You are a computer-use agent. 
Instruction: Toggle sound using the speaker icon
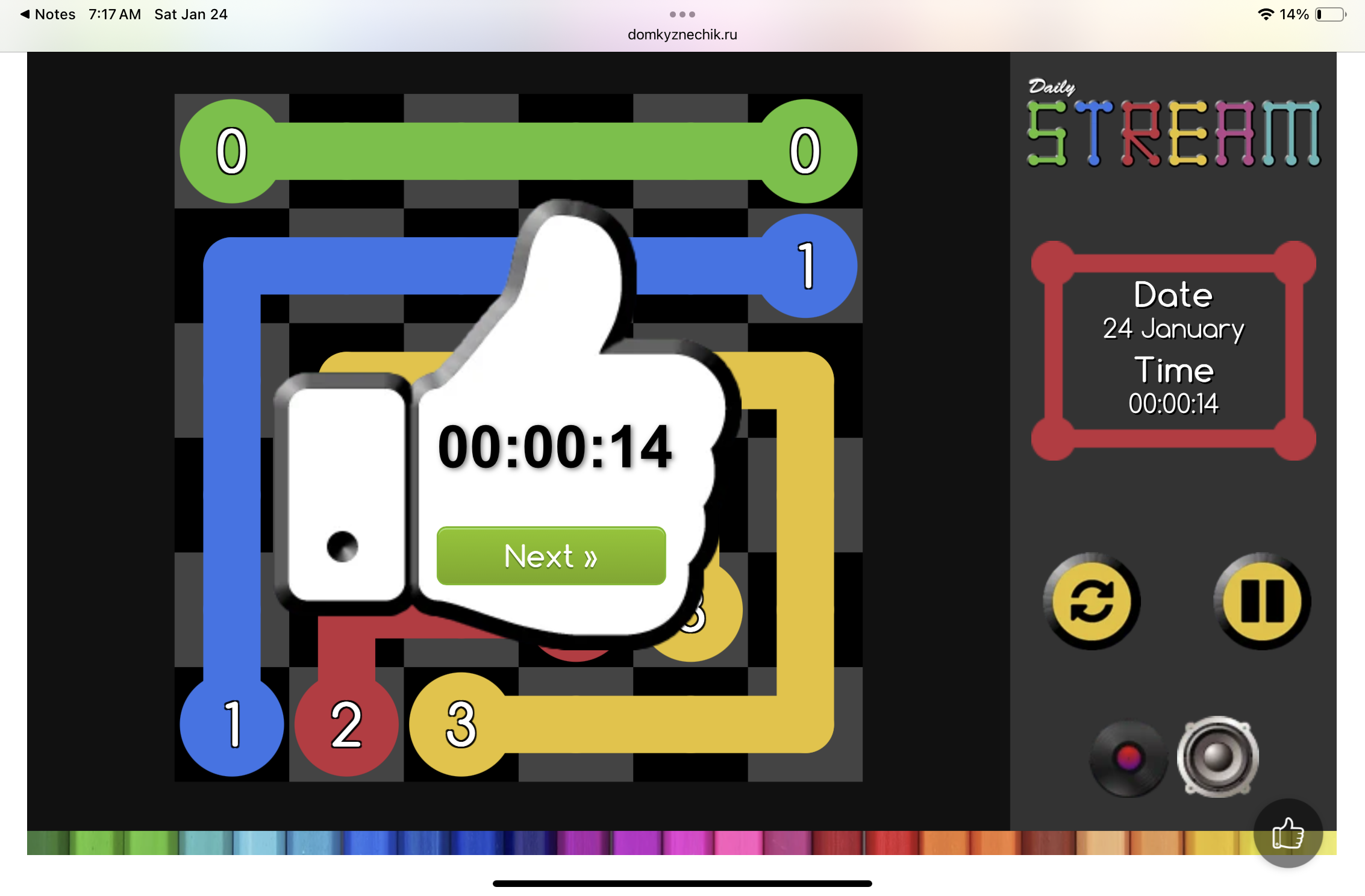[x=1217, y=757]
